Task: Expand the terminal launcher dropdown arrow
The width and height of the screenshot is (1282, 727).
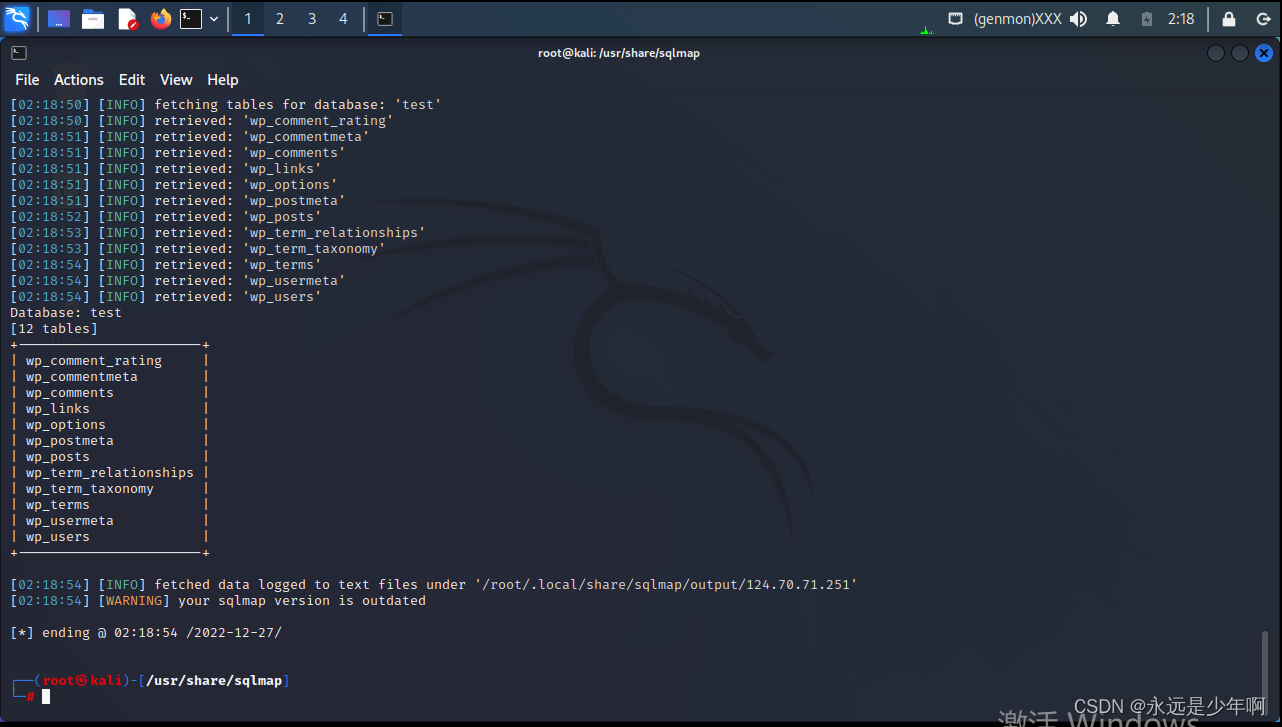Action: 214,18
